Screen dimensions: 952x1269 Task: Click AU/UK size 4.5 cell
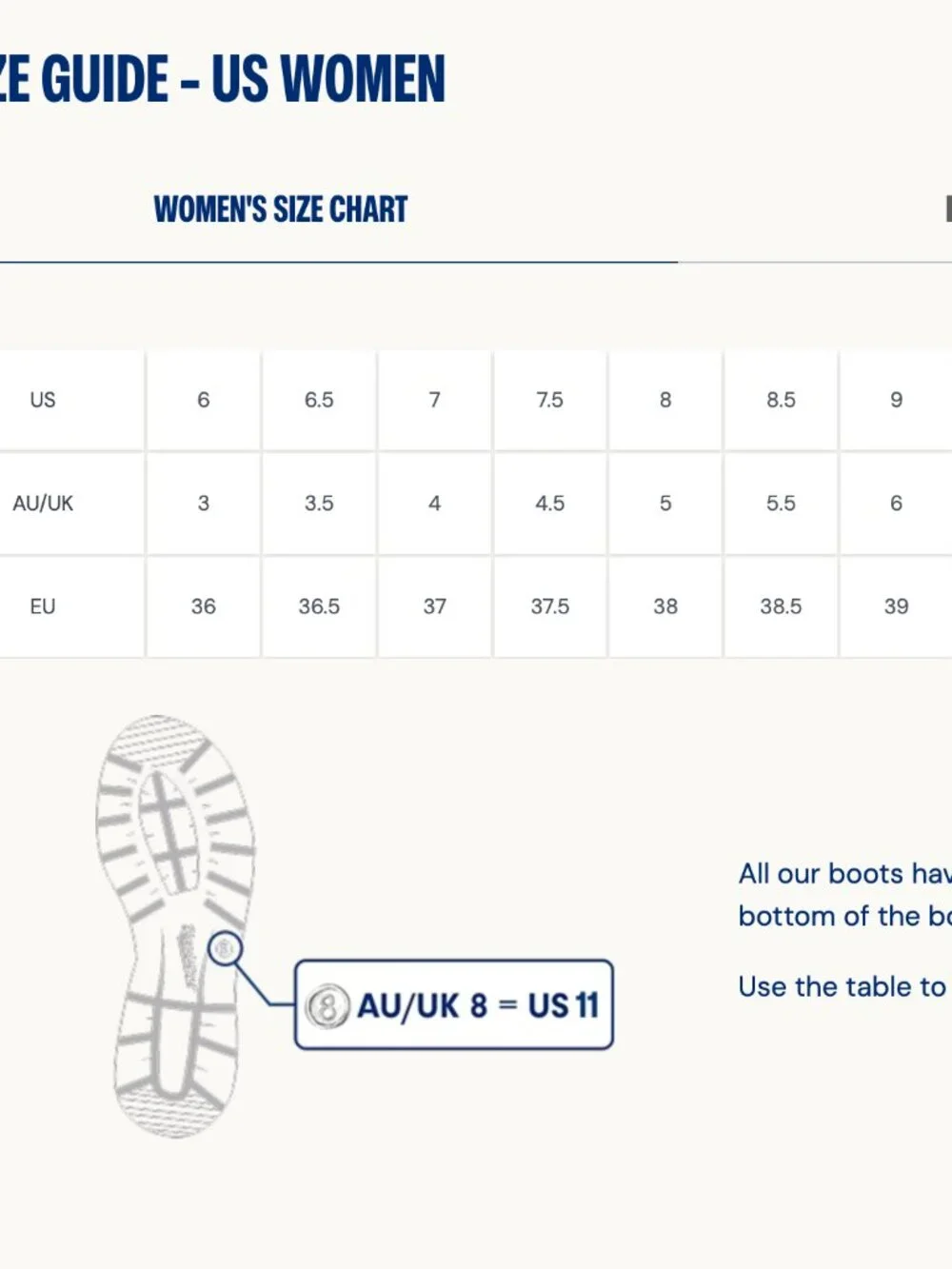click(550, 504)
